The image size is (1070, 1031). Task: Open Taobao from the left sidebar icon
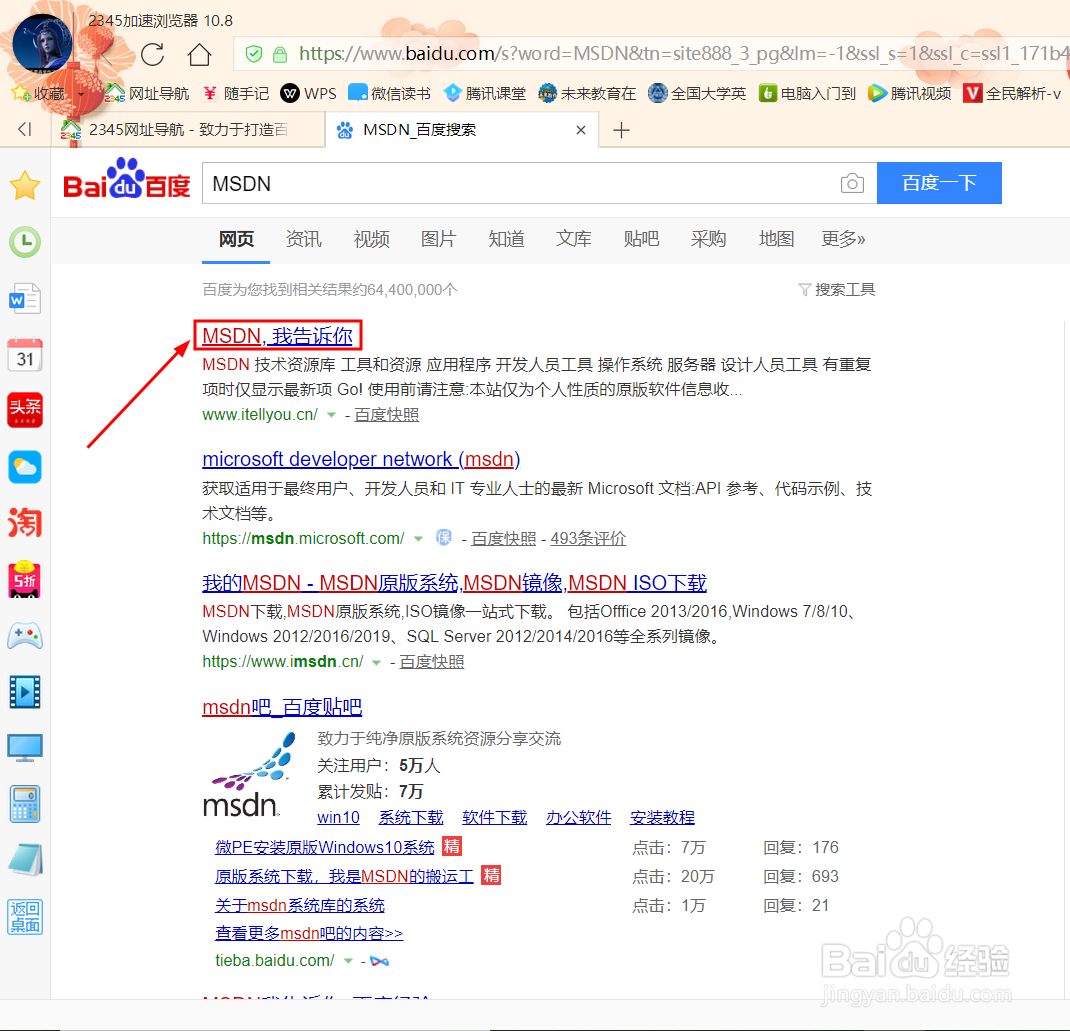click(x=24, y=523)
